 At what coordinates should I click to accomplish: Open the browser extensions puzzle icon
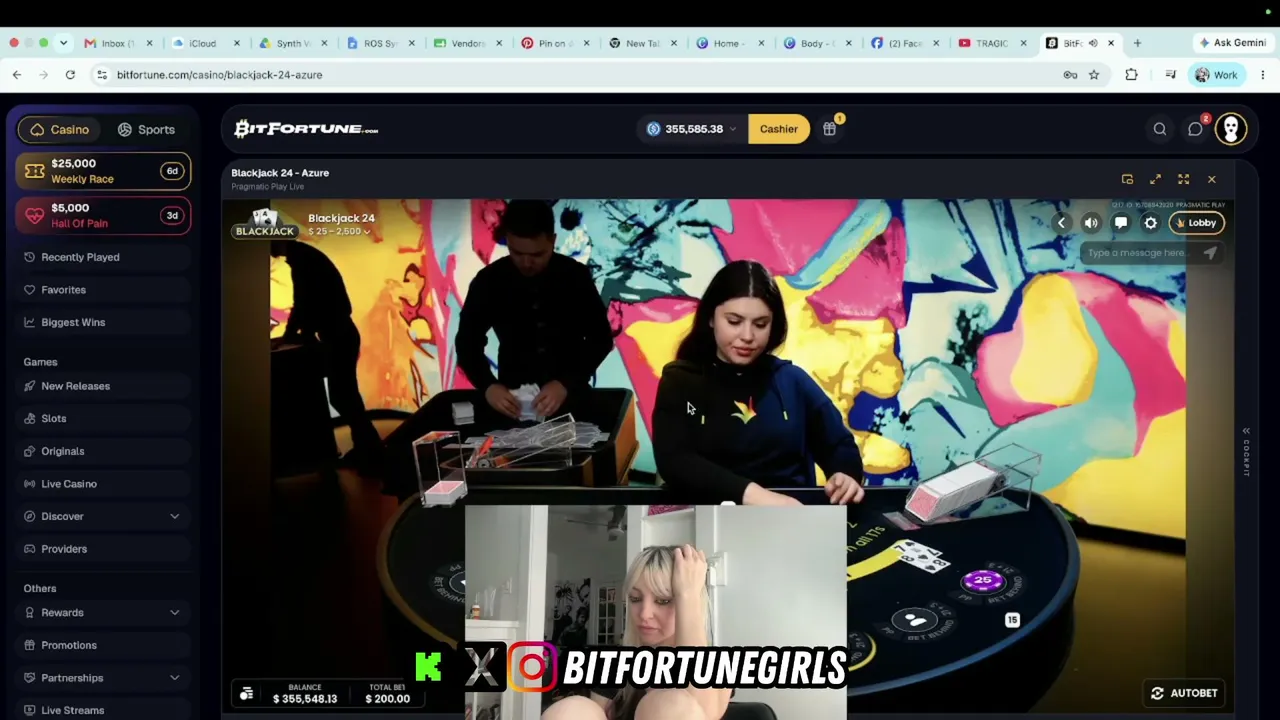click(x=1131, y=75)
